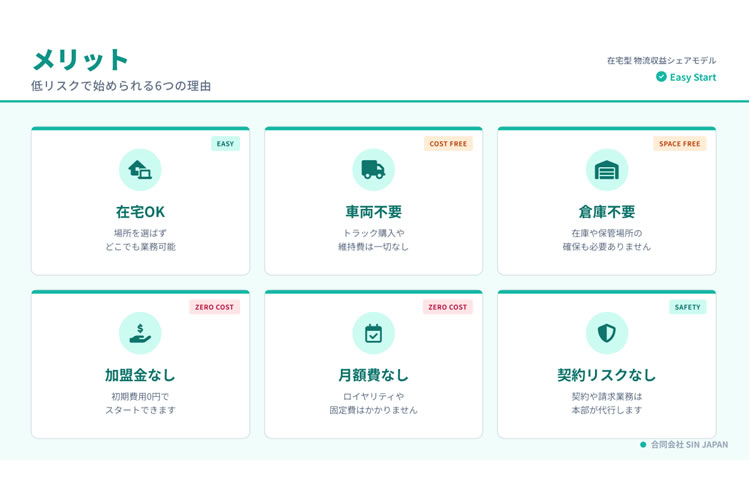Select the EASY badge on first card
This screenshot has width=750, height=500.
pyautogui.click(x=225, y=144)
